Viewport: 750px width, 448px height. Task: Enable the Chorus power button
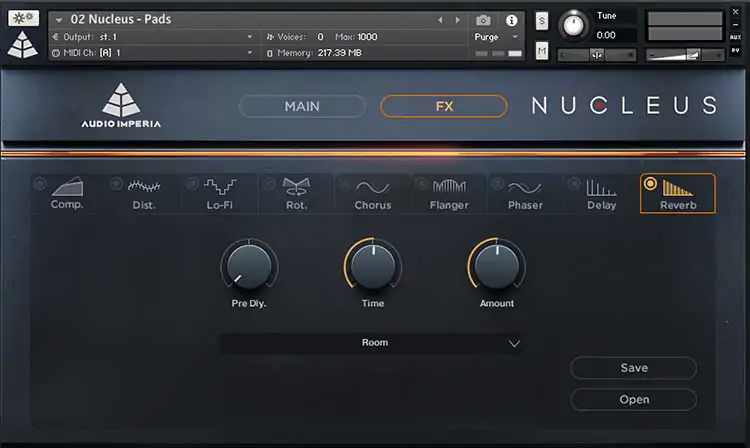pos(345,183)
